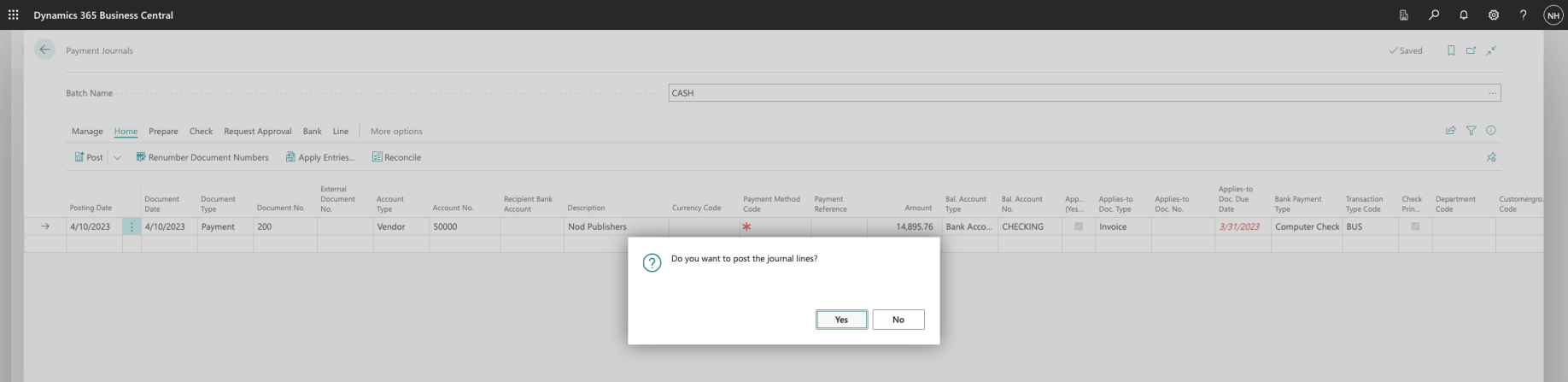The width and height of the screenshot is (1568, 382).
Task: Click Apply Entries action
Action: coord(320,157)
